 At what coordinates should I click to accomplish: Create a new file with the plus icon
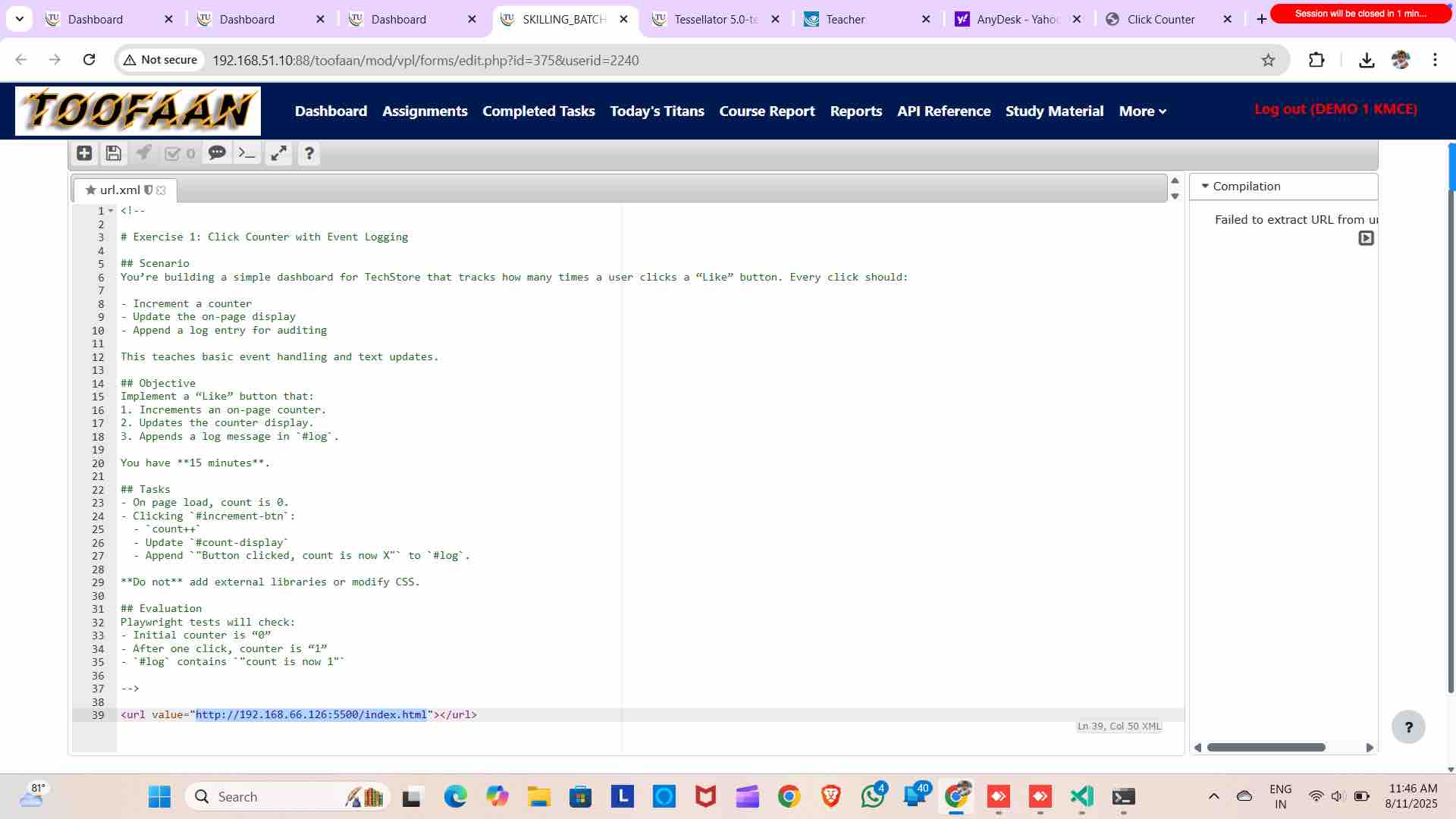coord(83,153)
